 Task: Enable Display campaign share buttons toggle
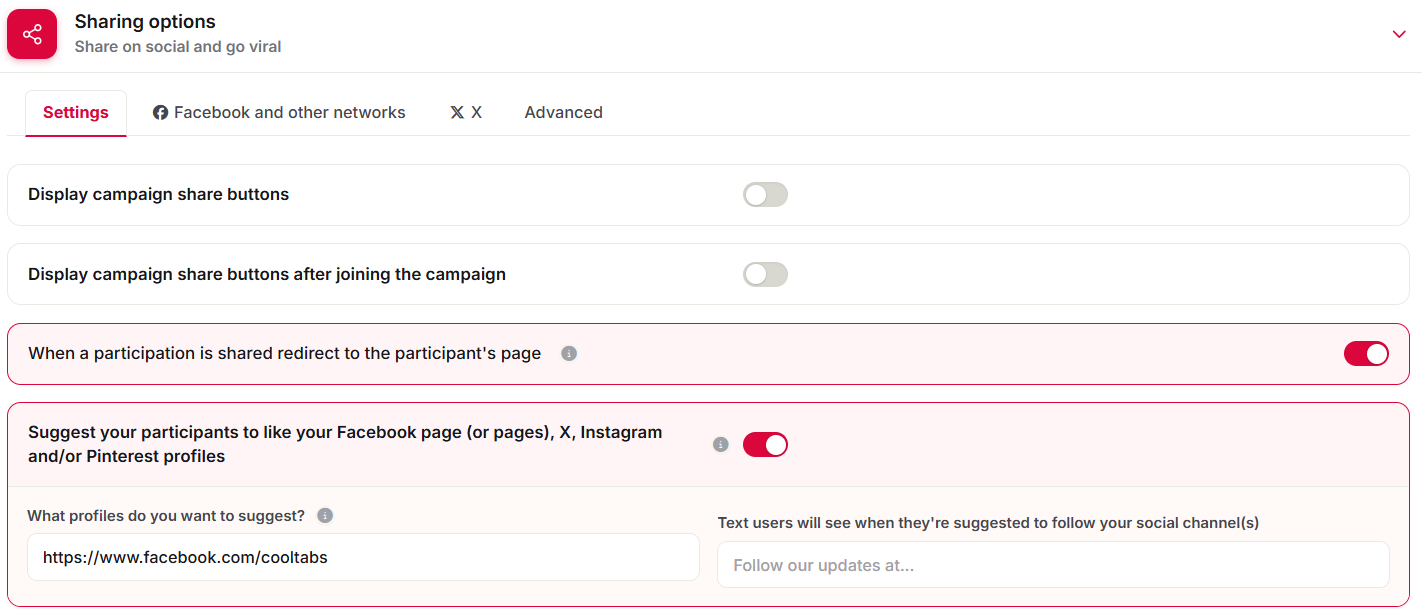click(x=765, y=195)
